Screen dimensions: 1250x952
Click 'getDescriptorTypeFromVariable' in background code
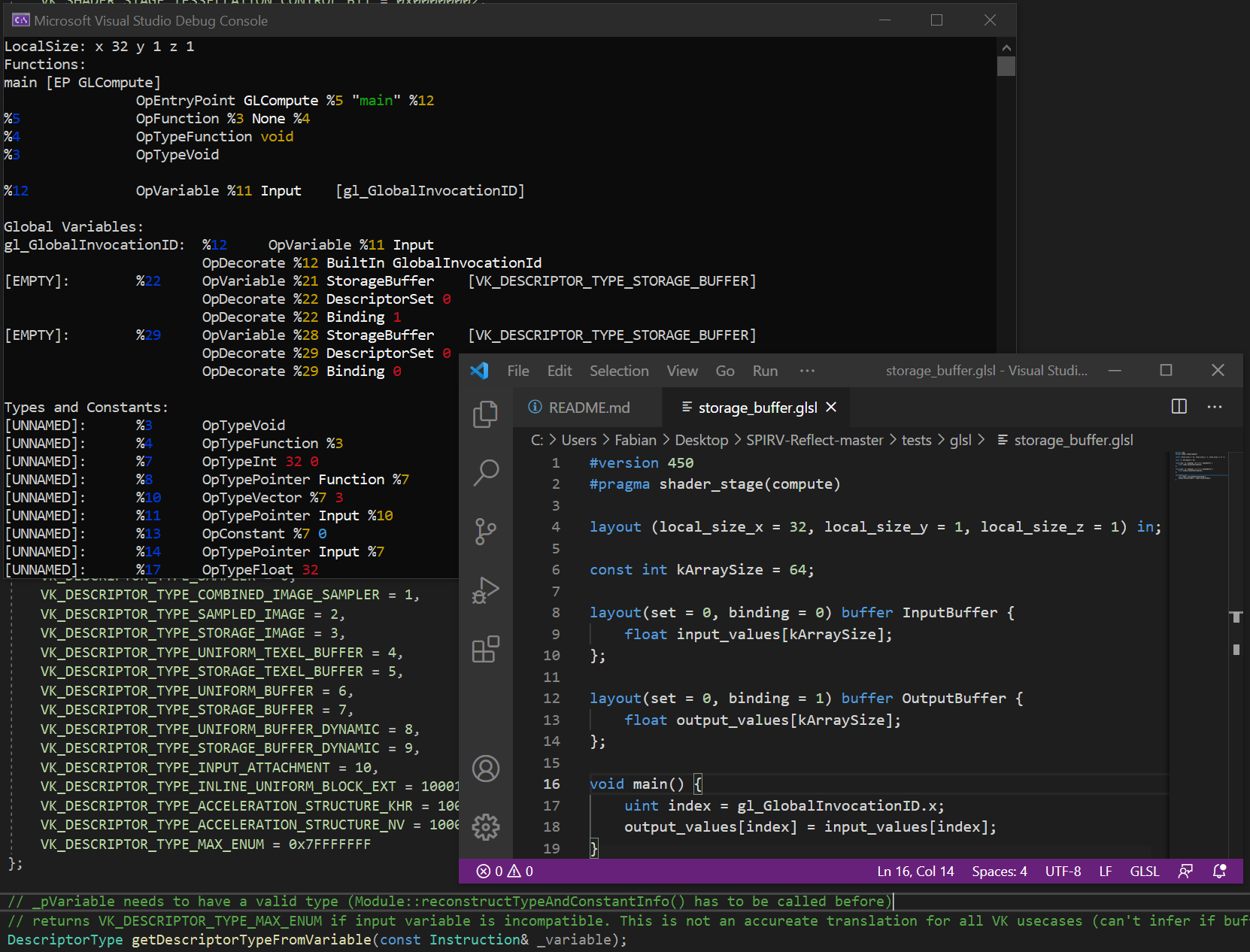(251, 940)
